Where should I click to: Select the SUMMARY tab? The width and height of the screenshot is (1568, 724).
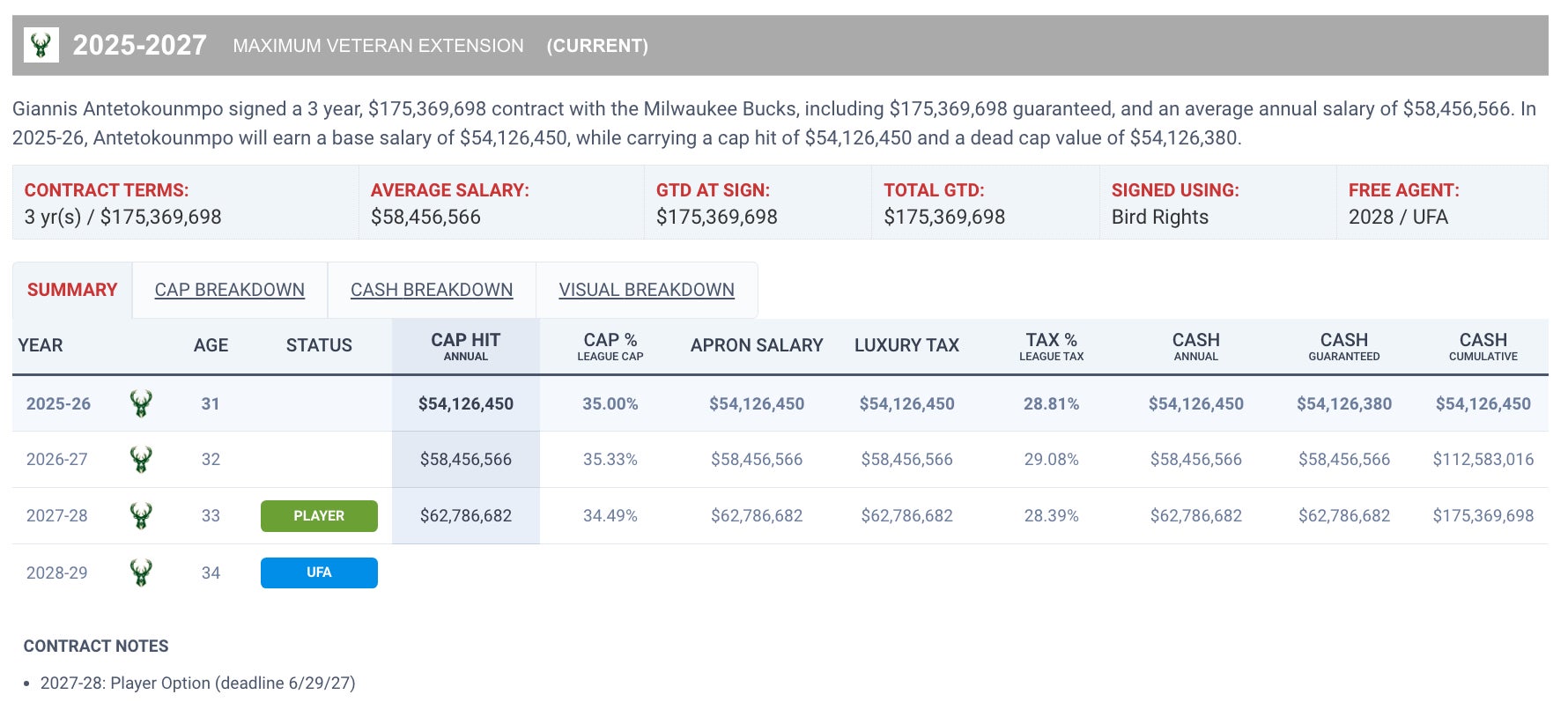click(x=72, y=290)
